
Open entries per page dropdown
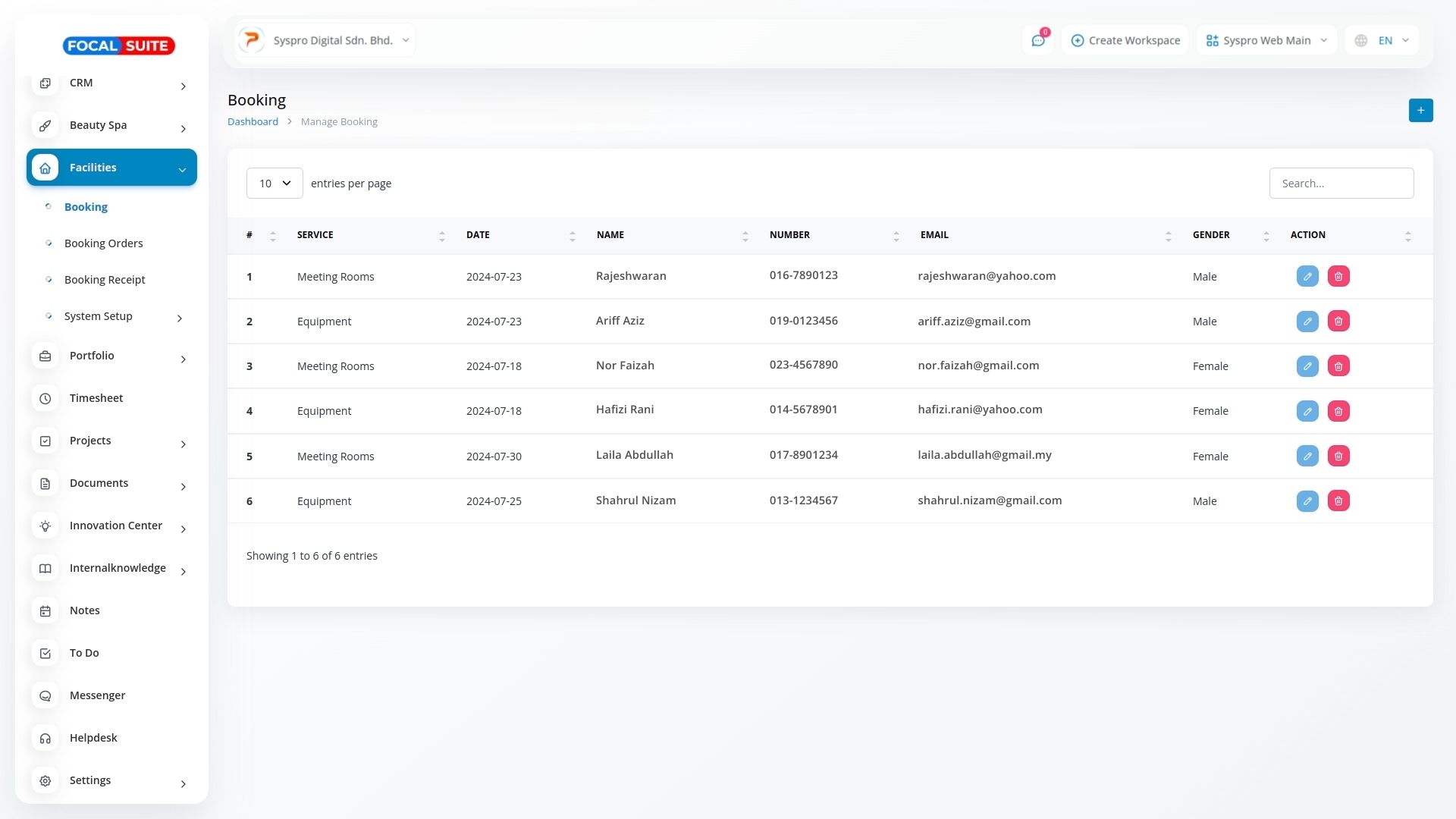275,184
